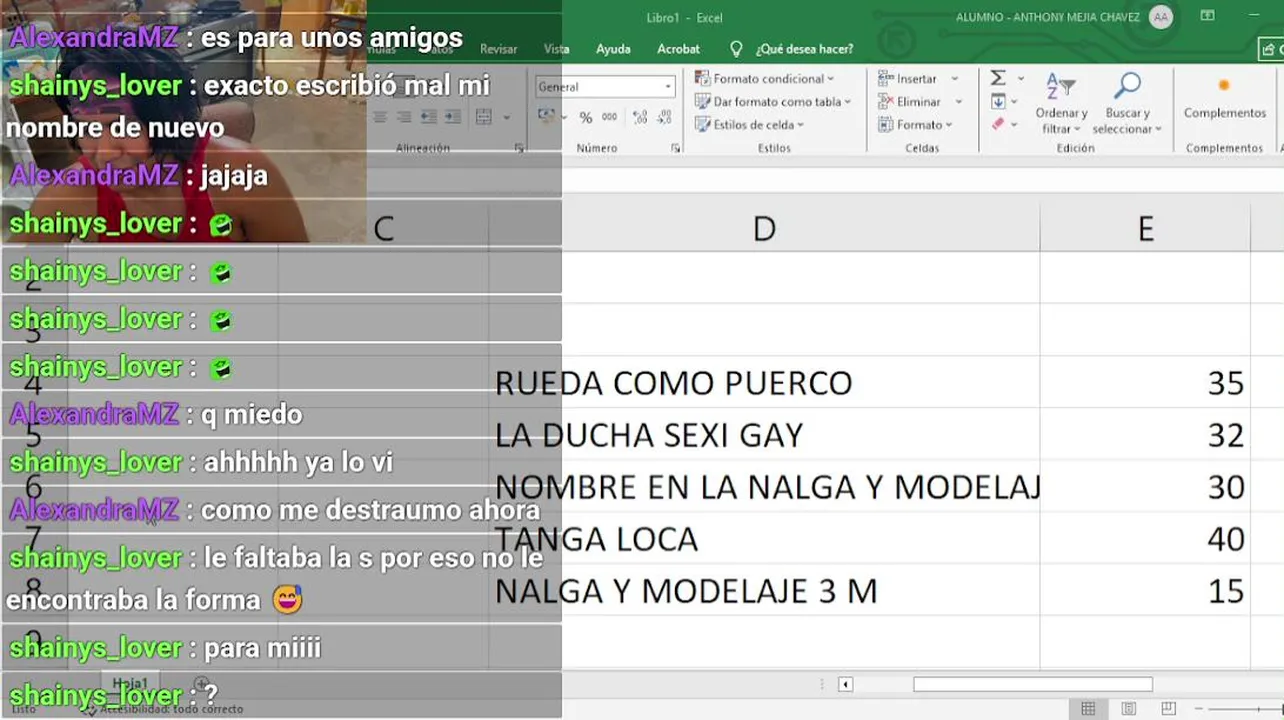Click the Autosuma sigma icon
This screenshot has width=1284, height=720.
(x=998, y=78)
